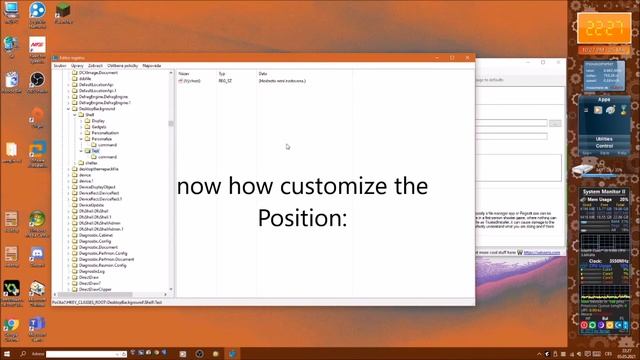Click the Control label in Apps gadget
640x360 pixels.
(604, 146)
